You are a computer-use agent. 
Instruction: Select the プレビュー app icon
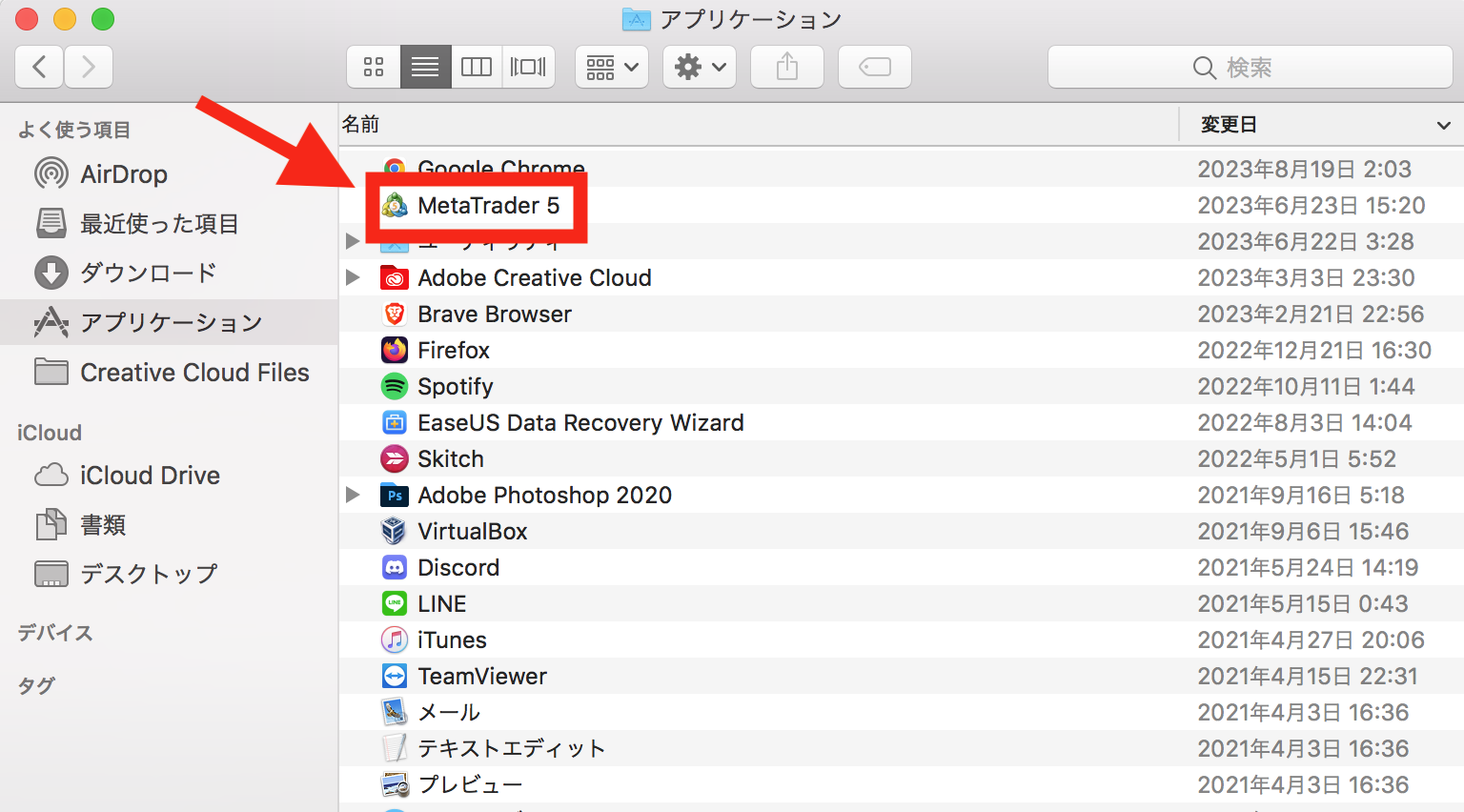point(395,784)
